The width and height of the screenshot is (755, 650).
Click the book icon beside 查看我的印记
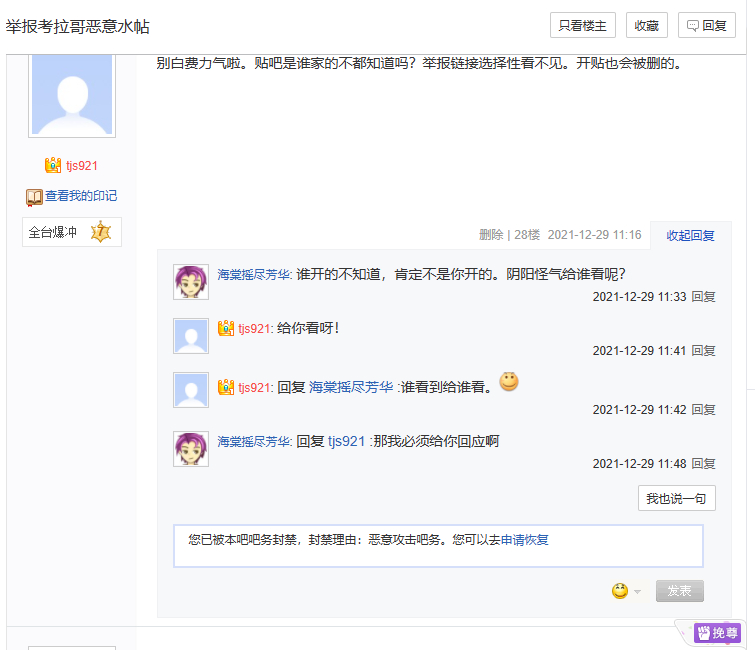tap(34, 197)
